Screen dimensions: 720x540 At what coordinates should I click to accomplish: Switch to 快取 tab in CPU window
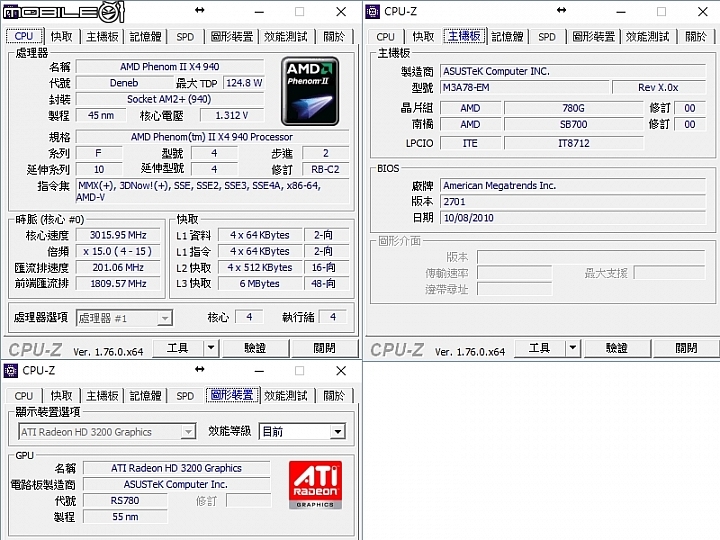(62, 36)
